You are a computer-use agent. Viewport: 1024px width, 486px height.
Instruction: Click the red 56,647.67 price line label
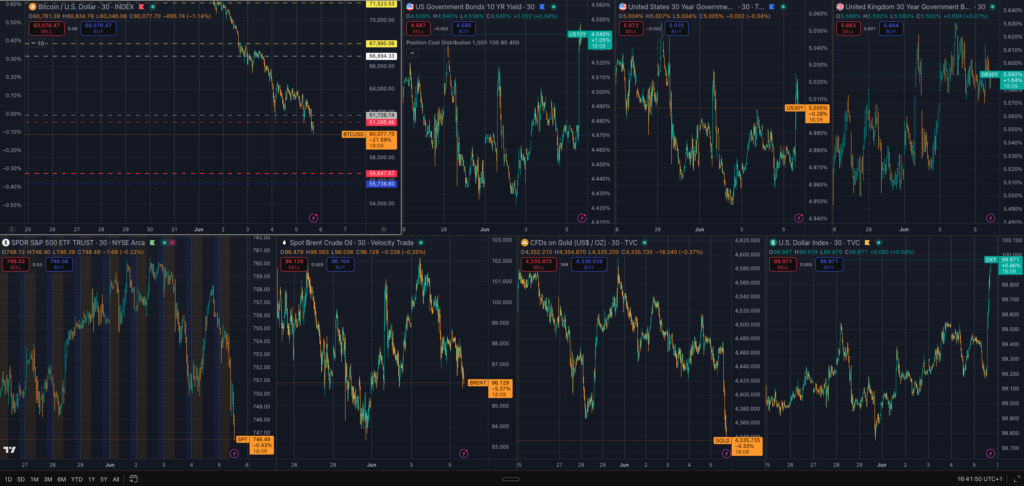pos(383,173)
